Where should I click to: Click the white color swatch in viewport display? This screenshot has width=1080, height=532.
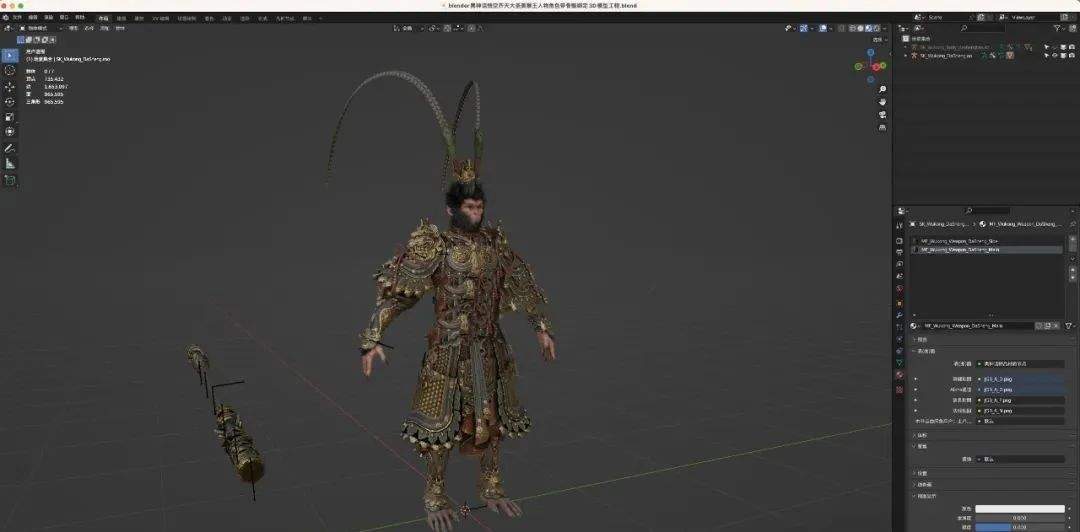pos(1020,509)
